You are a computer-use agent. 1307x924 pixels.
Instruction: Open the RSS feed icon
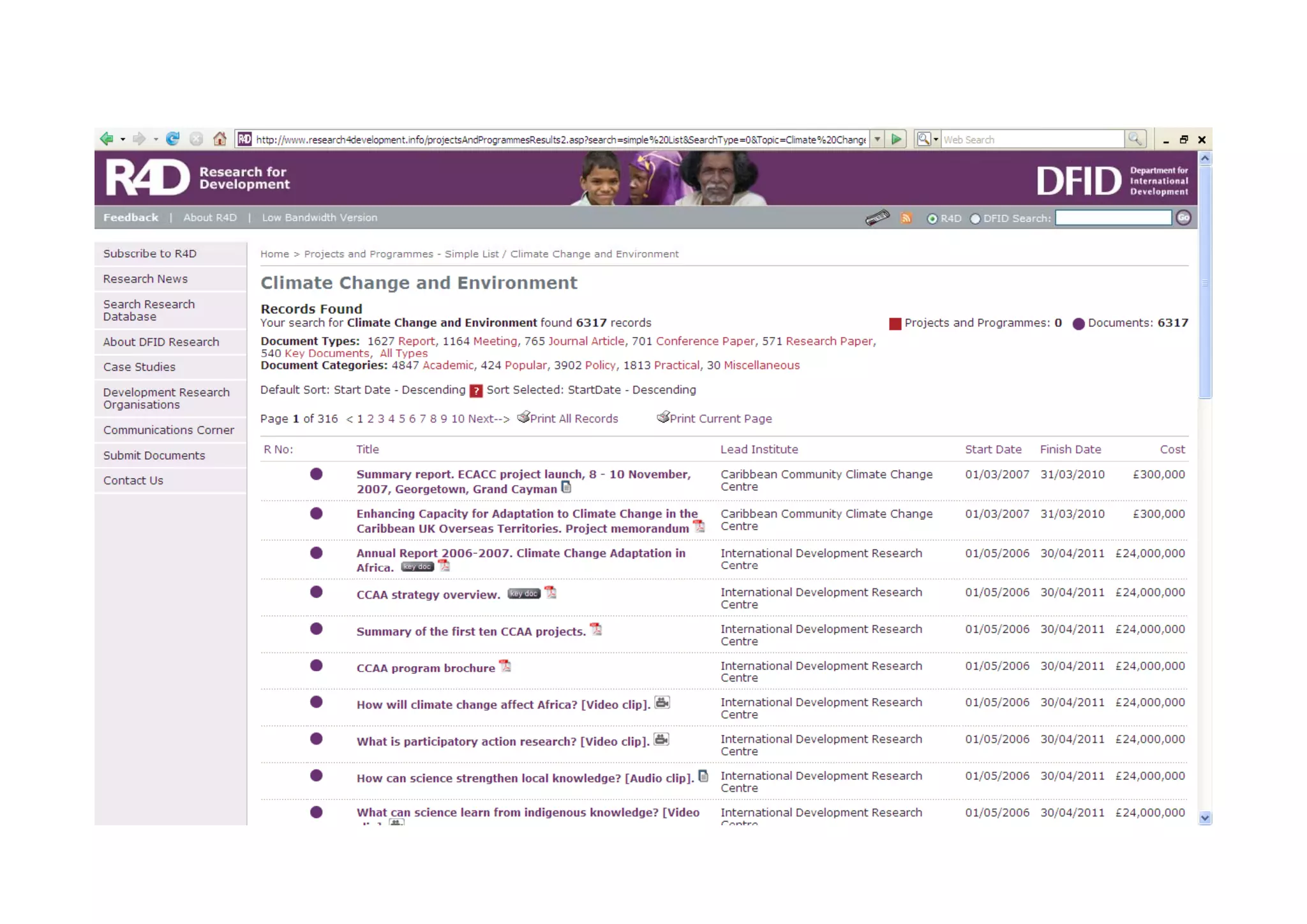pos(906,218)
